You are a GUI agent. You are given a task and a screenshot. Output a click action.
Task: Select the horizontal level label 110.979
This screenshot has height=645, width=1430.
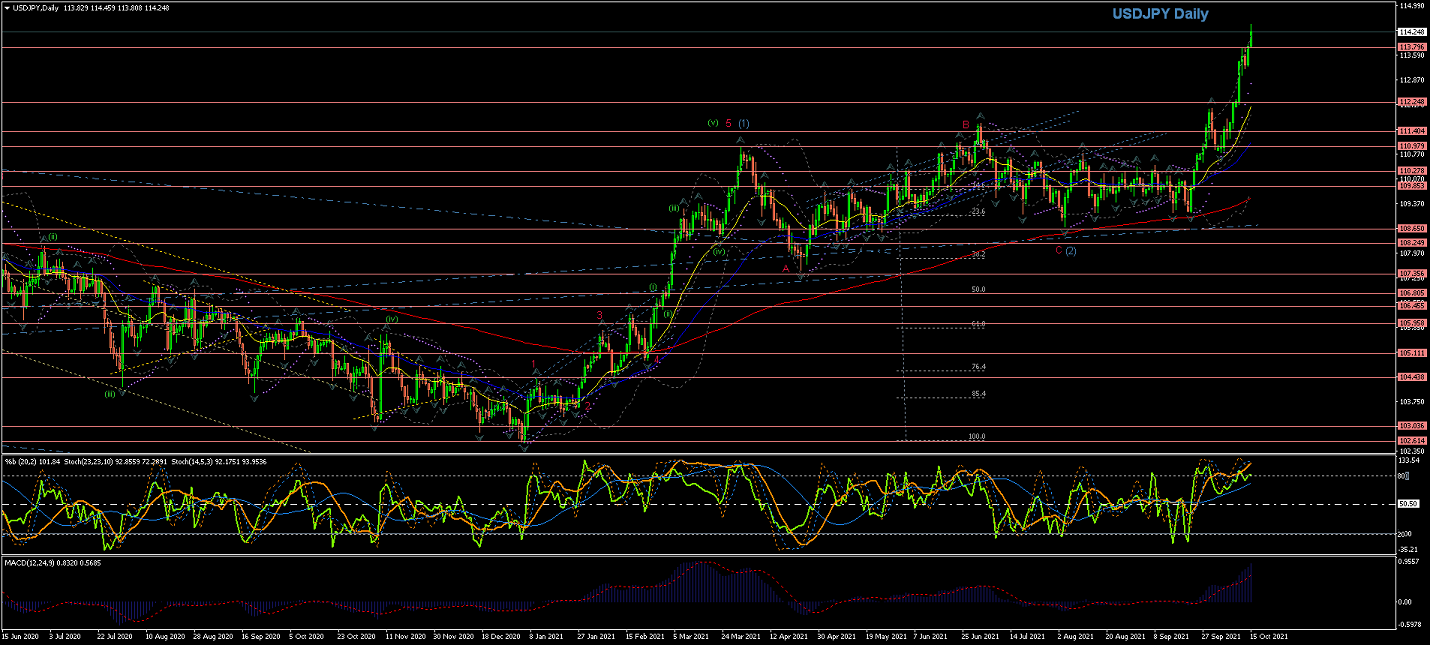[1411, 146]
